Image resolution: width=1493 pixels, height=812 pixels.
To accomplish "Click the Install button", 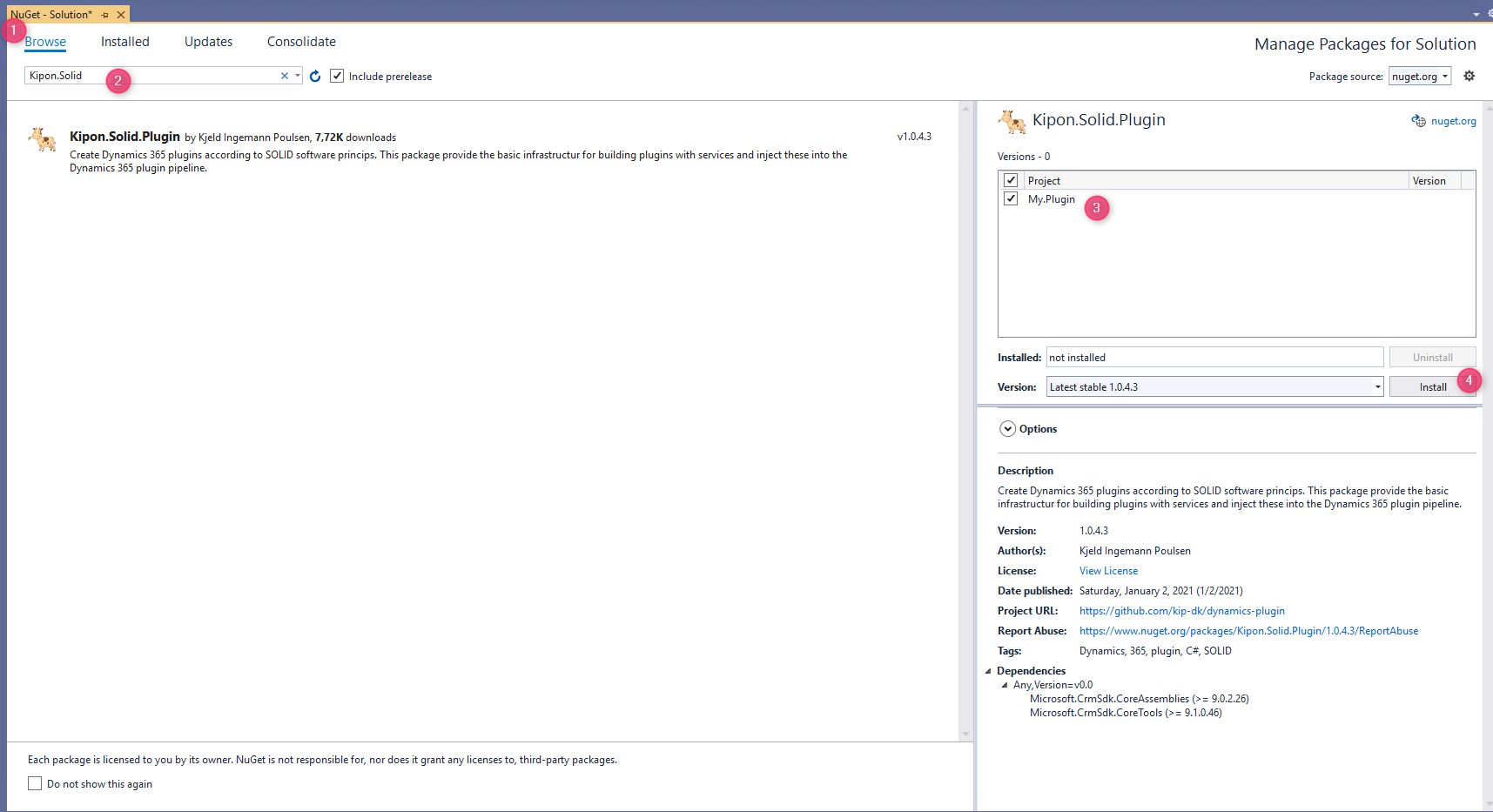I will point(1433,386).
